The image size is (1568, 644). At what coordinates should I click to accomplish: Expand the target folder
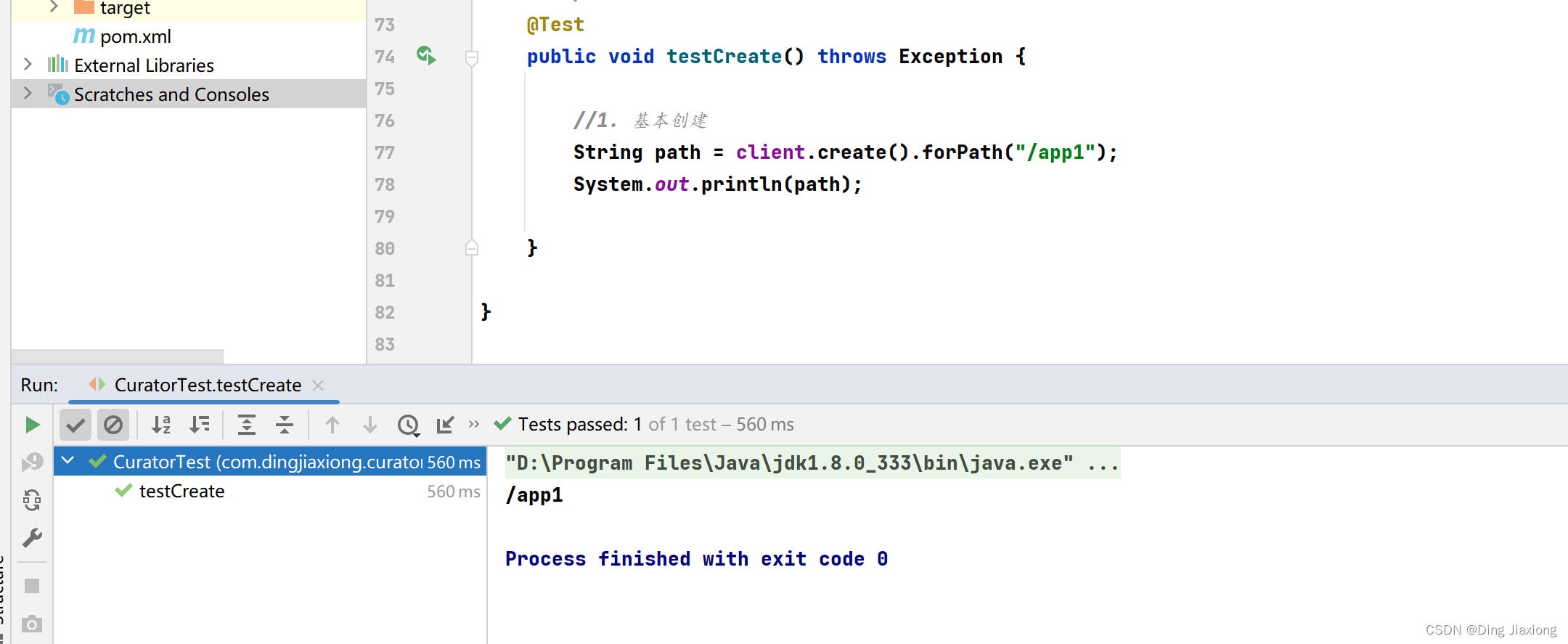54,7
